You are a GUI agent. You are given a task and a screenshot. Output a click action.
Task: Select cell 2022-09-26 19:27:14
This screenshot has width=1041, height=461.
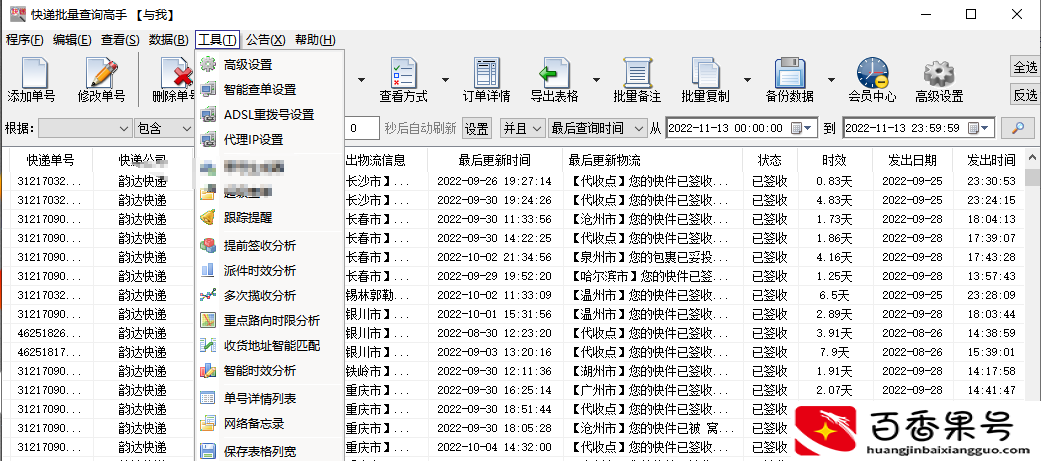click(494, 181)
